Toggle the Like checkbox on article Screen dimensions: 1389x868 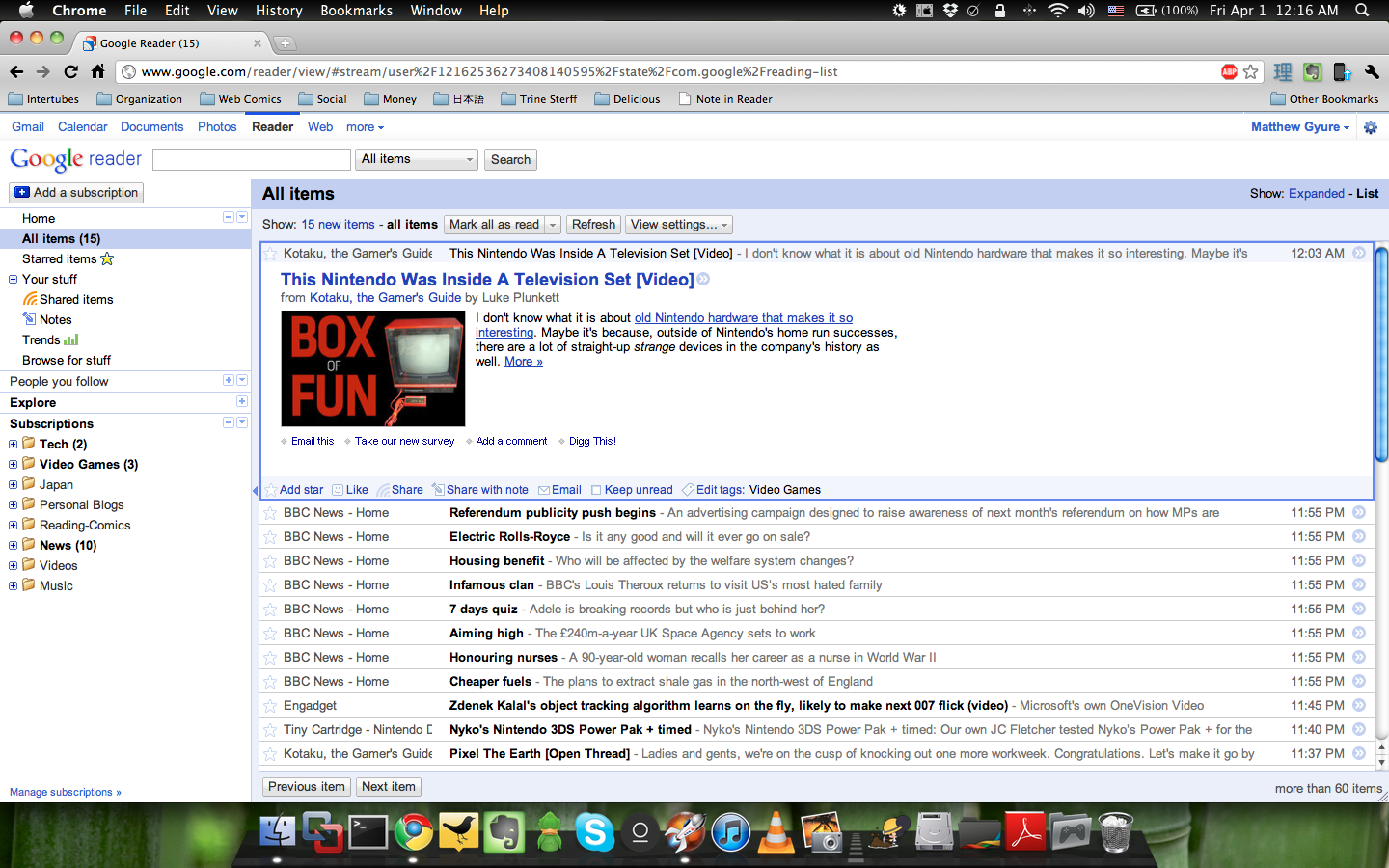tap(338, 490)
